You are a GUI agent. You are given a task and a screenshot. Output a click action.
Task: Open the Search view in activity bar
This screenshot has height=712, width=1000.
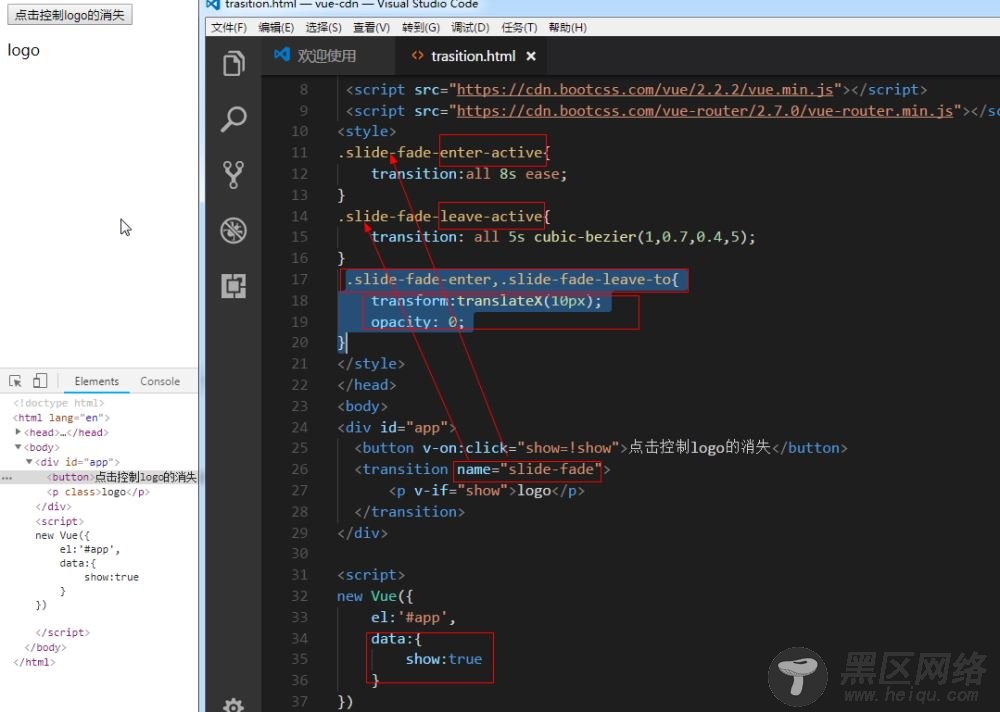coord(233,119)
